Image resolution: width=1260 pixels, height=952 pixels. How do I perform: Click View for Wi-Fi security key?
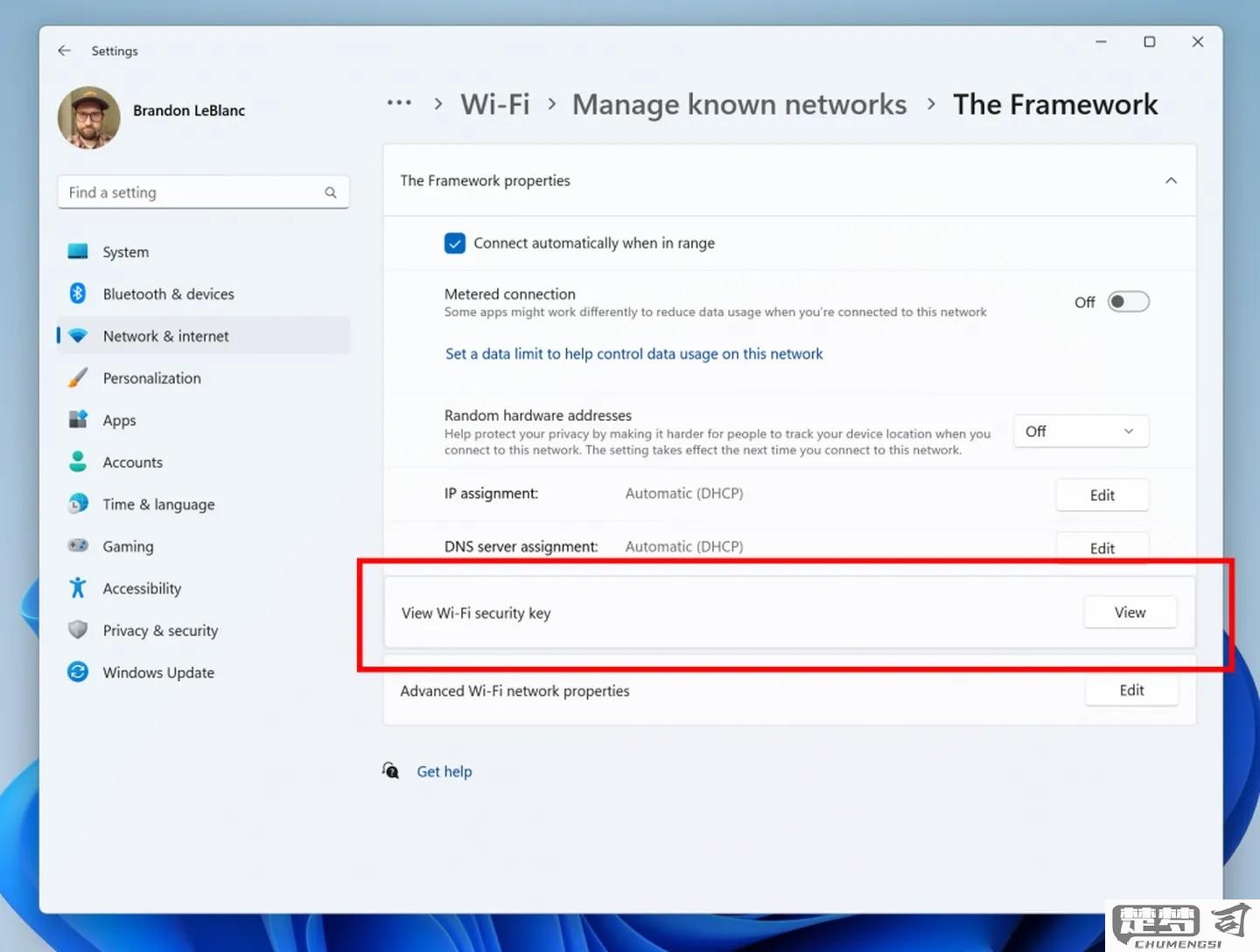click(x=1130, y=612)
